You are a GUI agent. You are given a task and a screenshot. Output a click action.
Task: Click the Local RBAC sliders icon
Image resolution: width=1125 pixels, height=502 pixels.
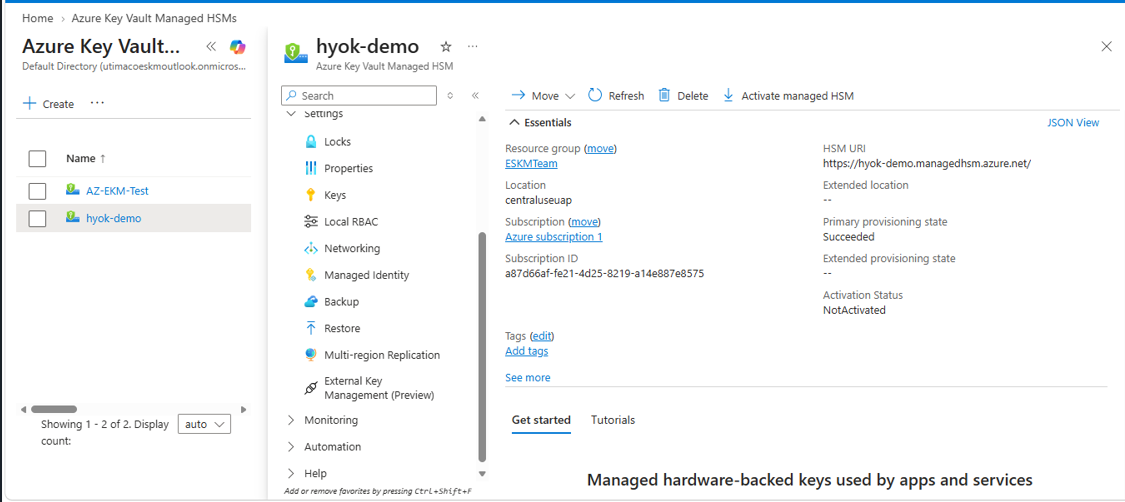311,222
